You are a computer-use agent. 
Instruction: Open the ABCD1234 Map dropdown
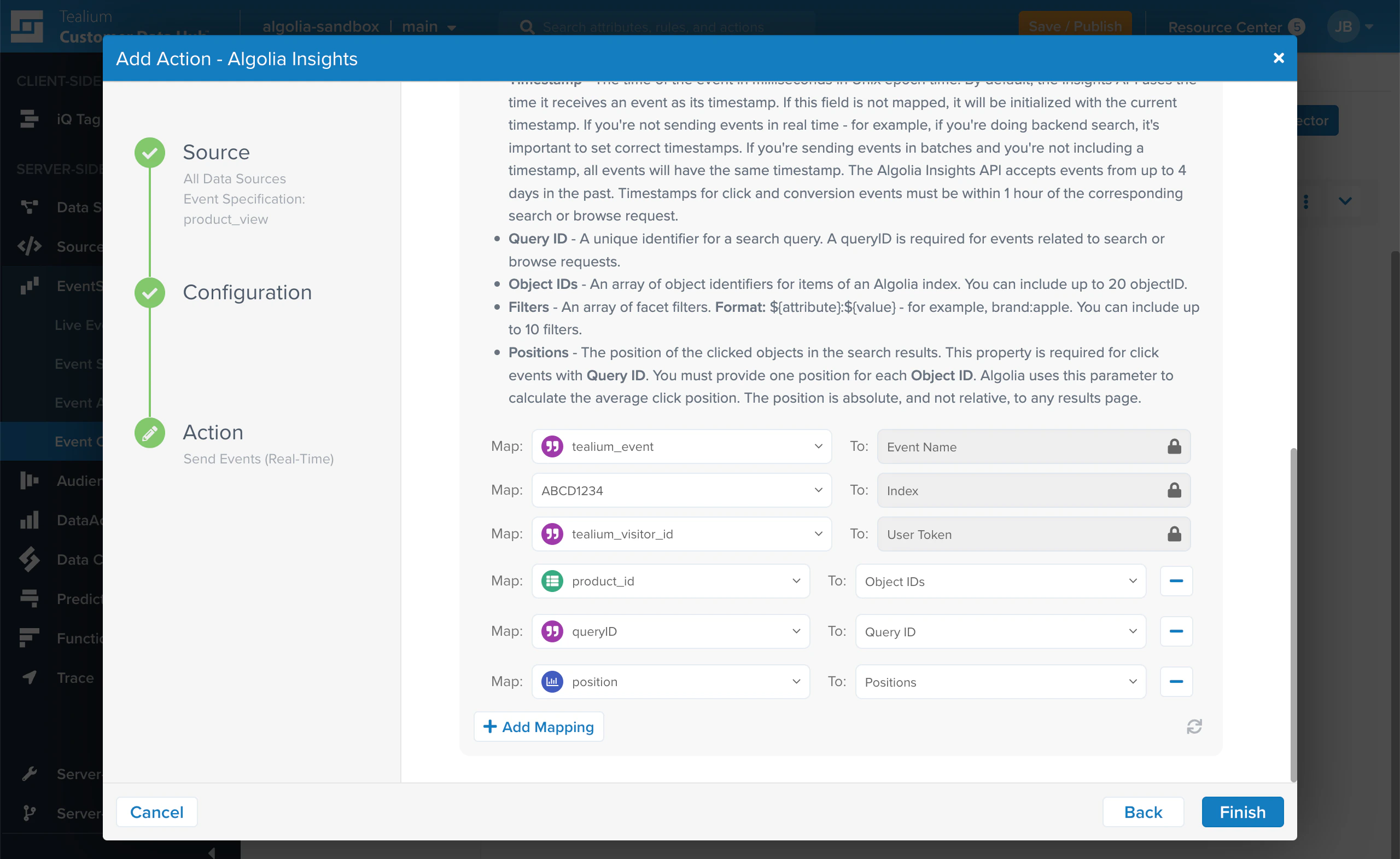click(x=682, y=490)
